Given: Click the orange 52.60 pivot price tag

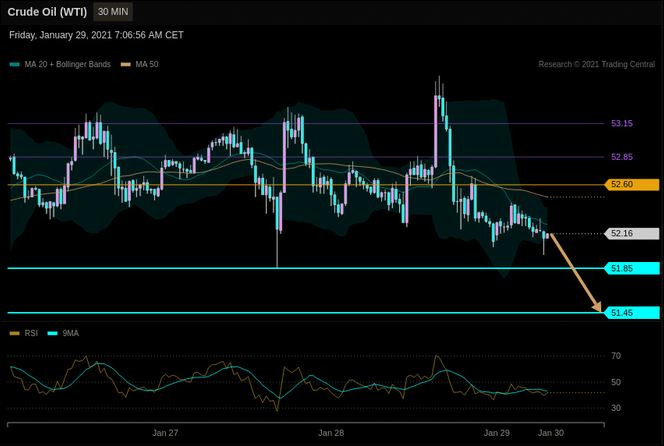Looking at the screenshot, I should (x=632, y=185).
